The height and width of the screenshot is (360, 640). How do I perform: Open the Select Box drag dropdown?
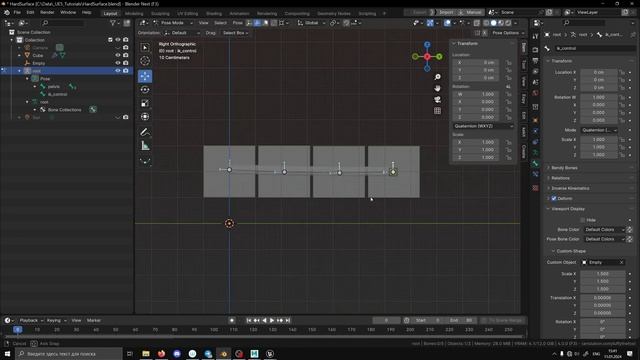coord(236,33)
